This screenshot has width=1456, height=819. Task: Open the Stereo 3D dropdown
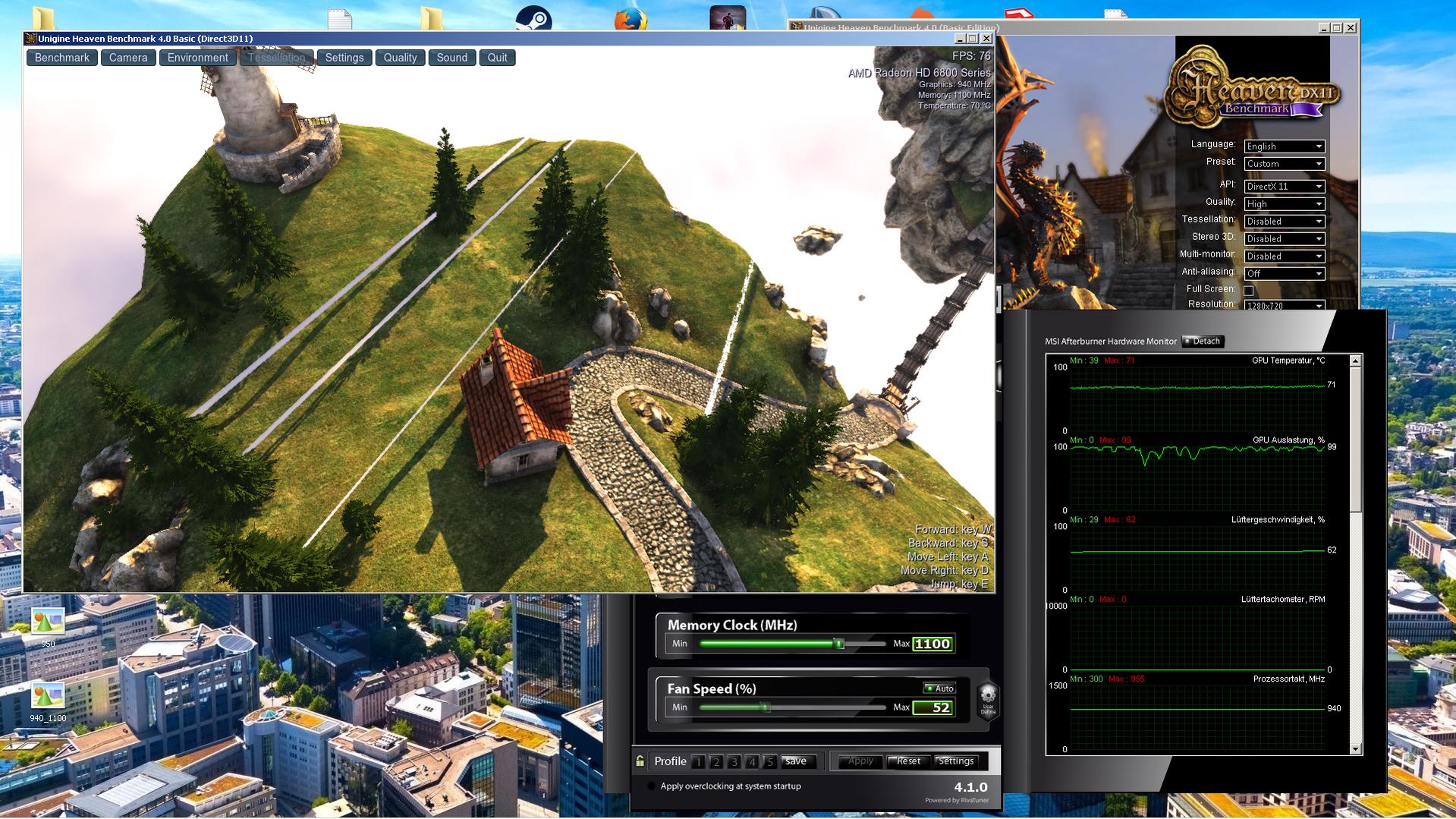pos(1284,238)
